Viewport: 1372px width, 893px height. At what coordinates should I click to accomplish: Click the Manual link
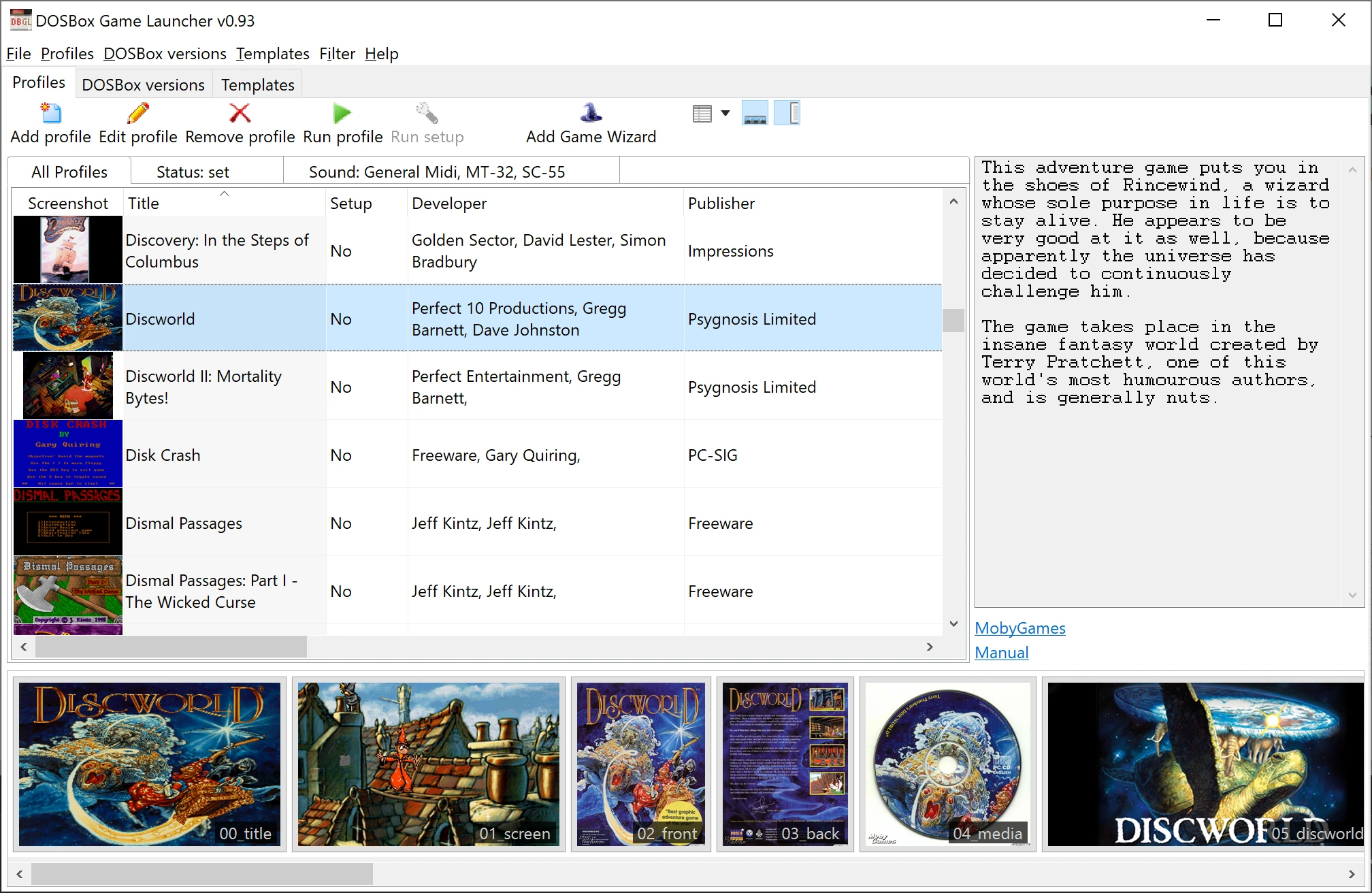pyautogui.click(x=1002, y=651)
